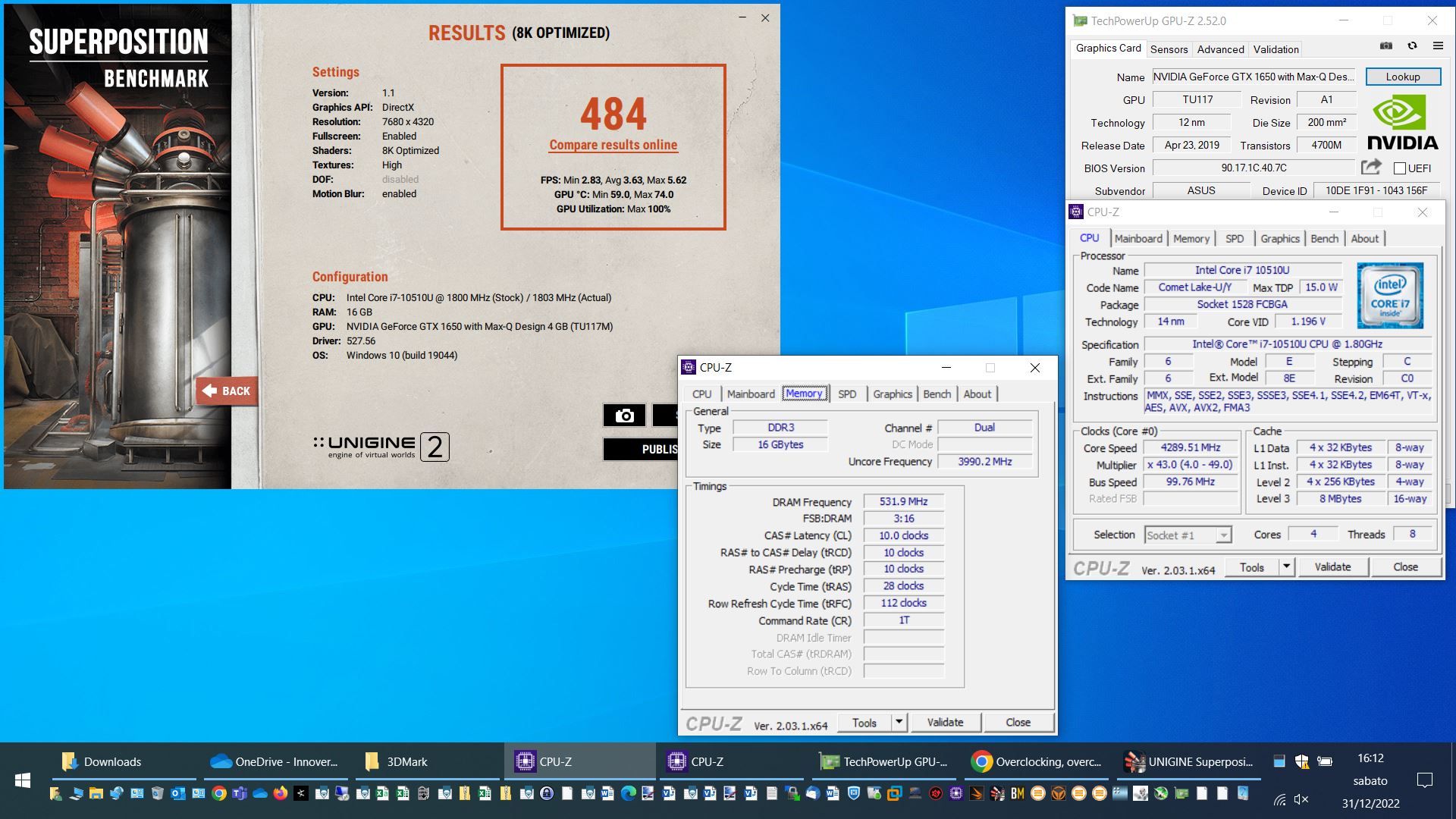Click Tools button in Memory CPU-Z window

[864, 722]
